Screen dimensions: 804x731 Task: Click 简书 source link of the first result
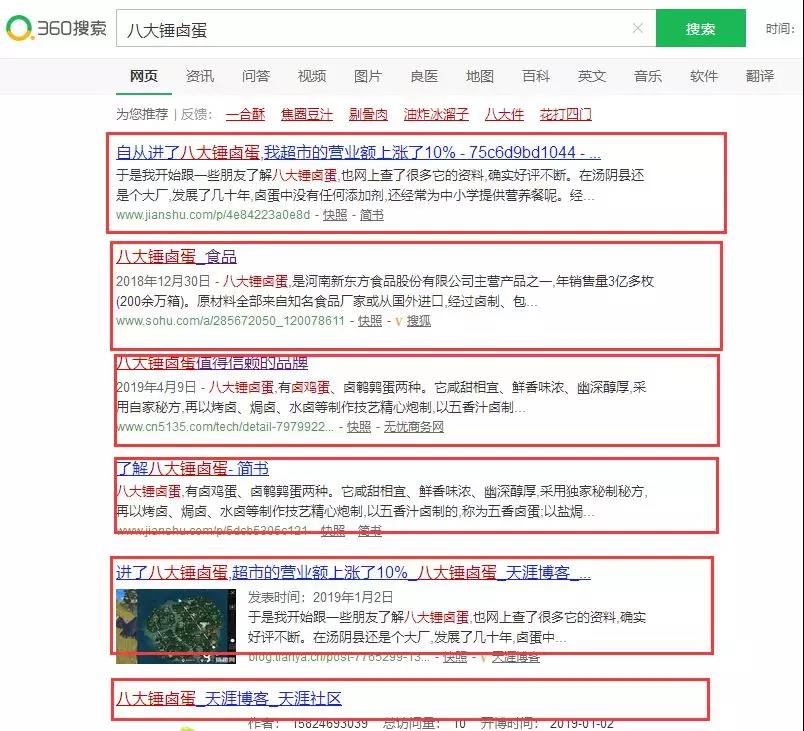coord(371,215)
